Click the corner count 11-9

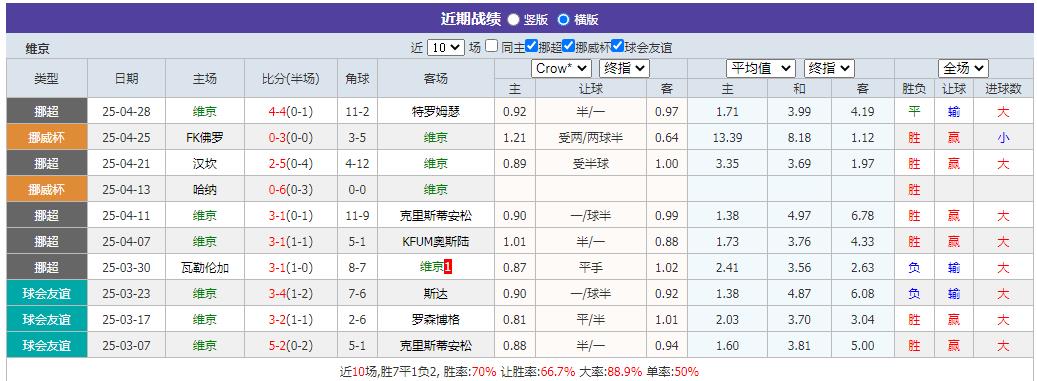pyautogui.click(x=357, y=216)
